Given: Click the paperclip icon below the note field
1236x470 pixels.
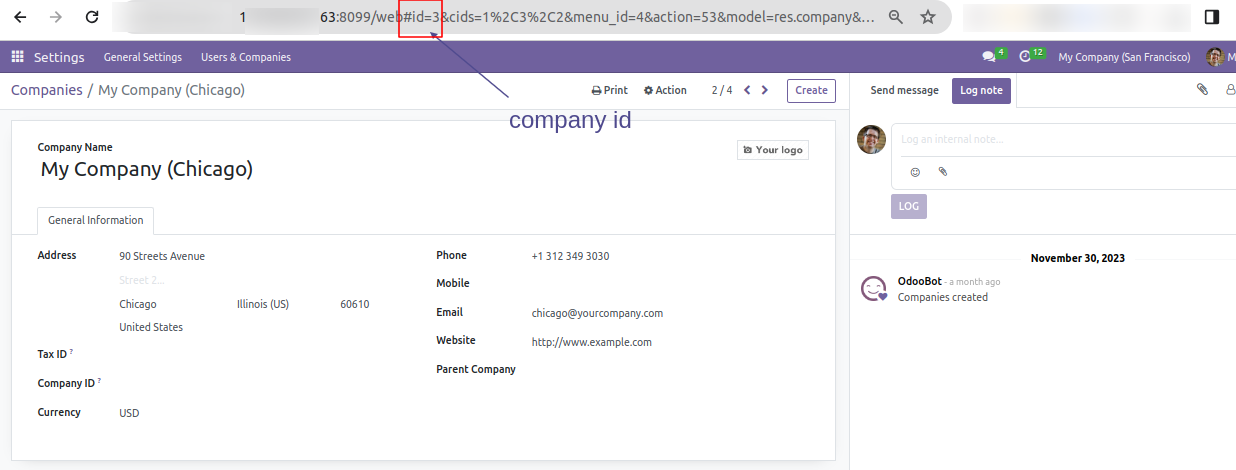Looking at the screenshot, I should (942, 172).
